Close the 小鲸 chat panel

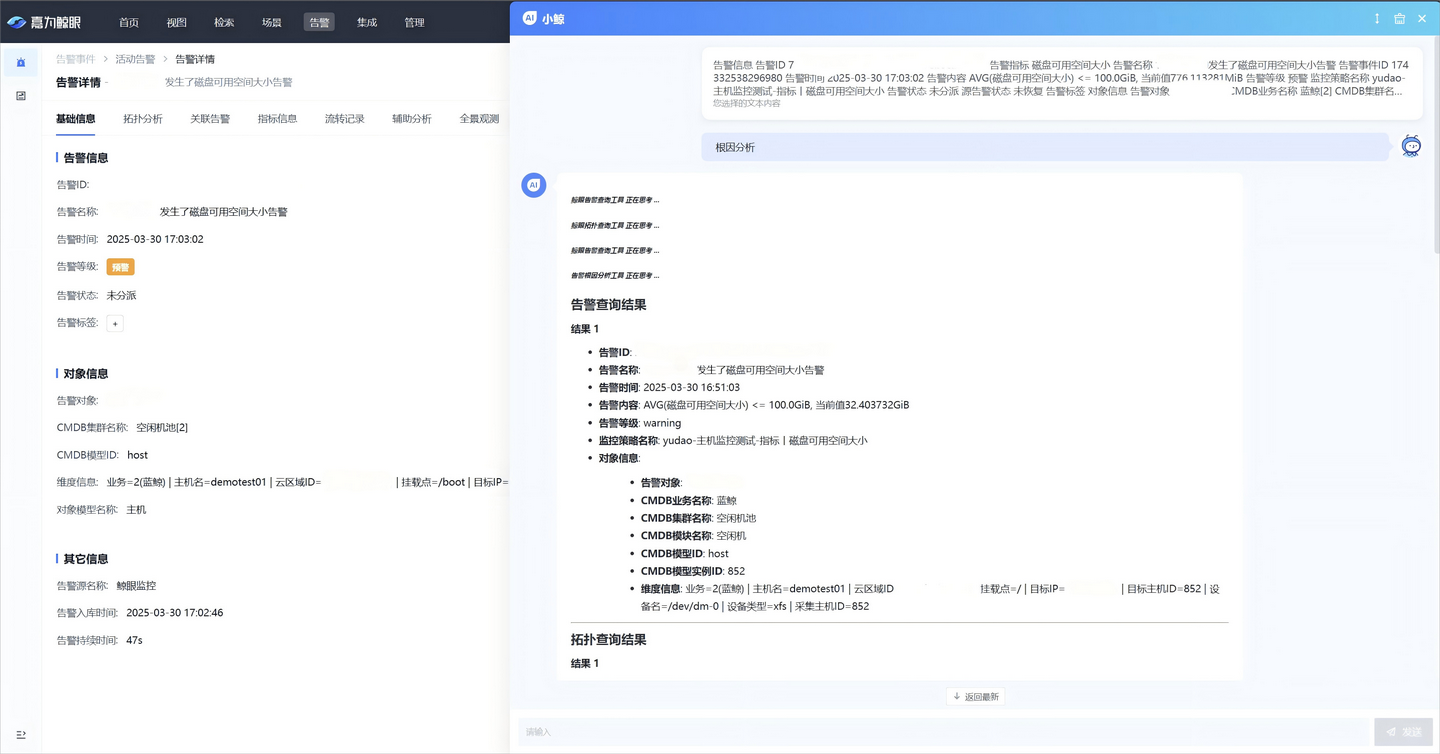pos(1422,18)
